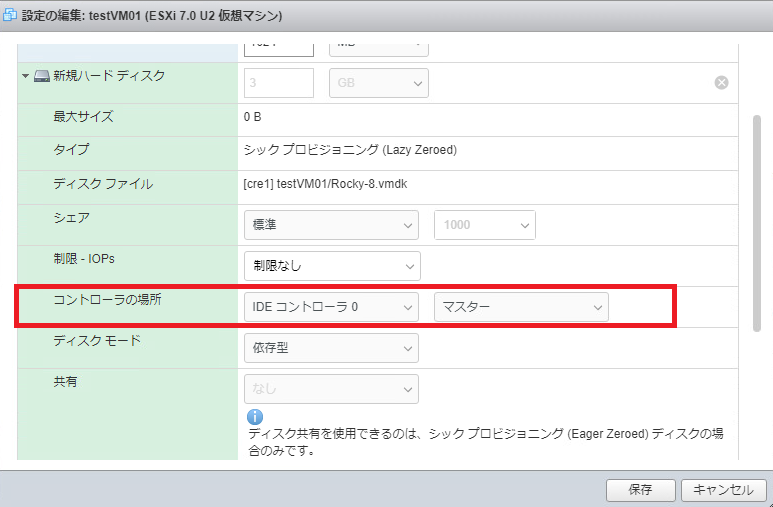This screenshot has width=773, height=507.
Task: Click the キャンセル button
Action: 723,490
